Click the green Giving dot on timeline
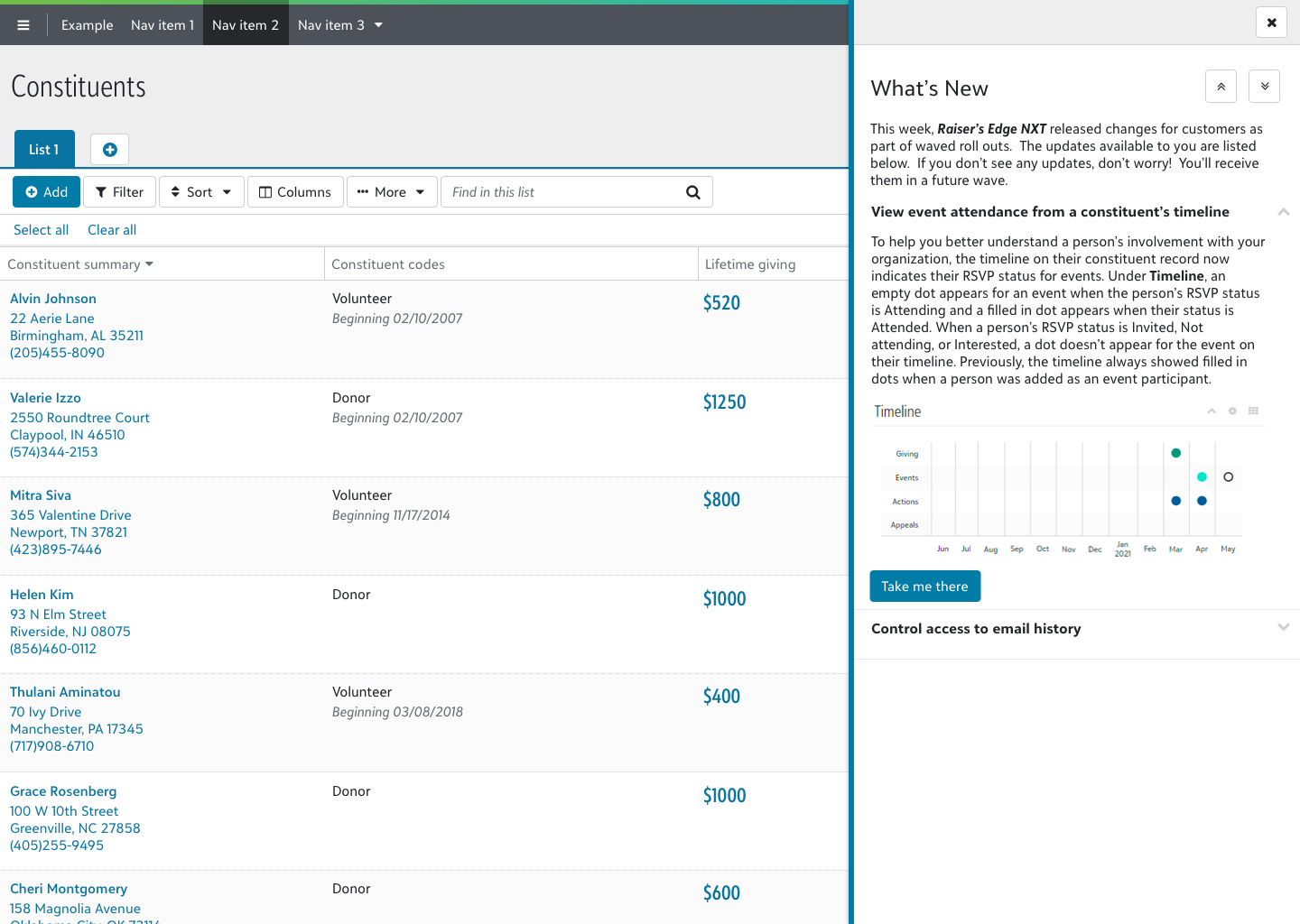Viewport: 1300px width, 924px height. 1175,453
